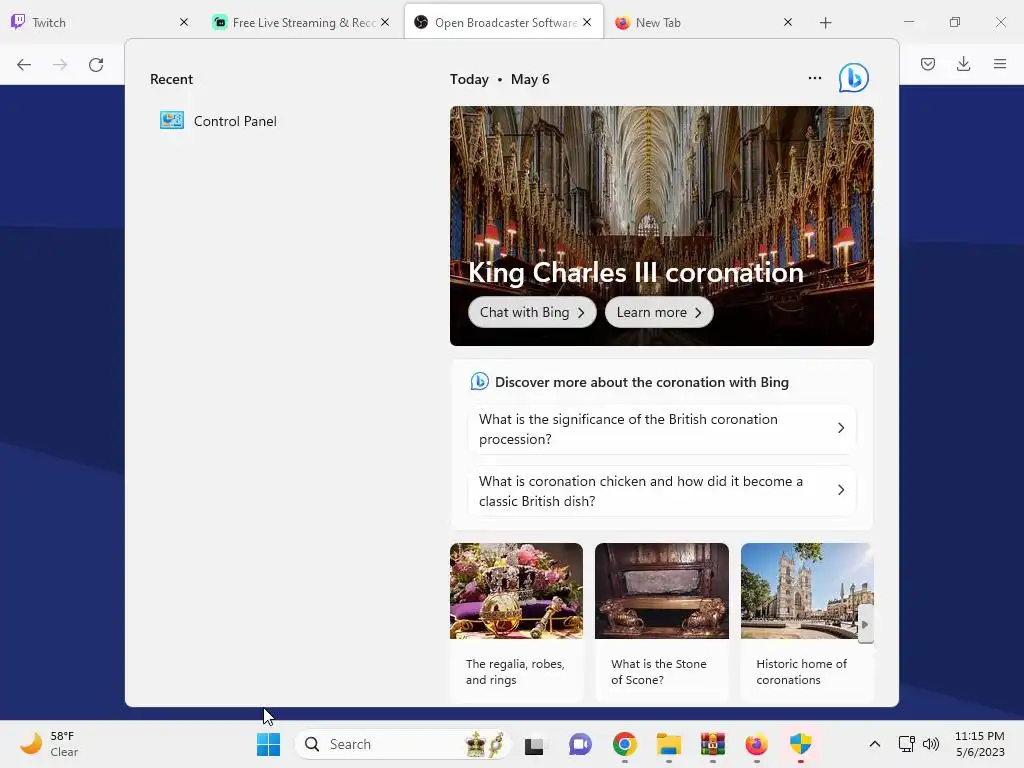Open network status icon in system tray
Image resolution: width=1024 pixels, height=768 pixels.
tap(906, 744)
